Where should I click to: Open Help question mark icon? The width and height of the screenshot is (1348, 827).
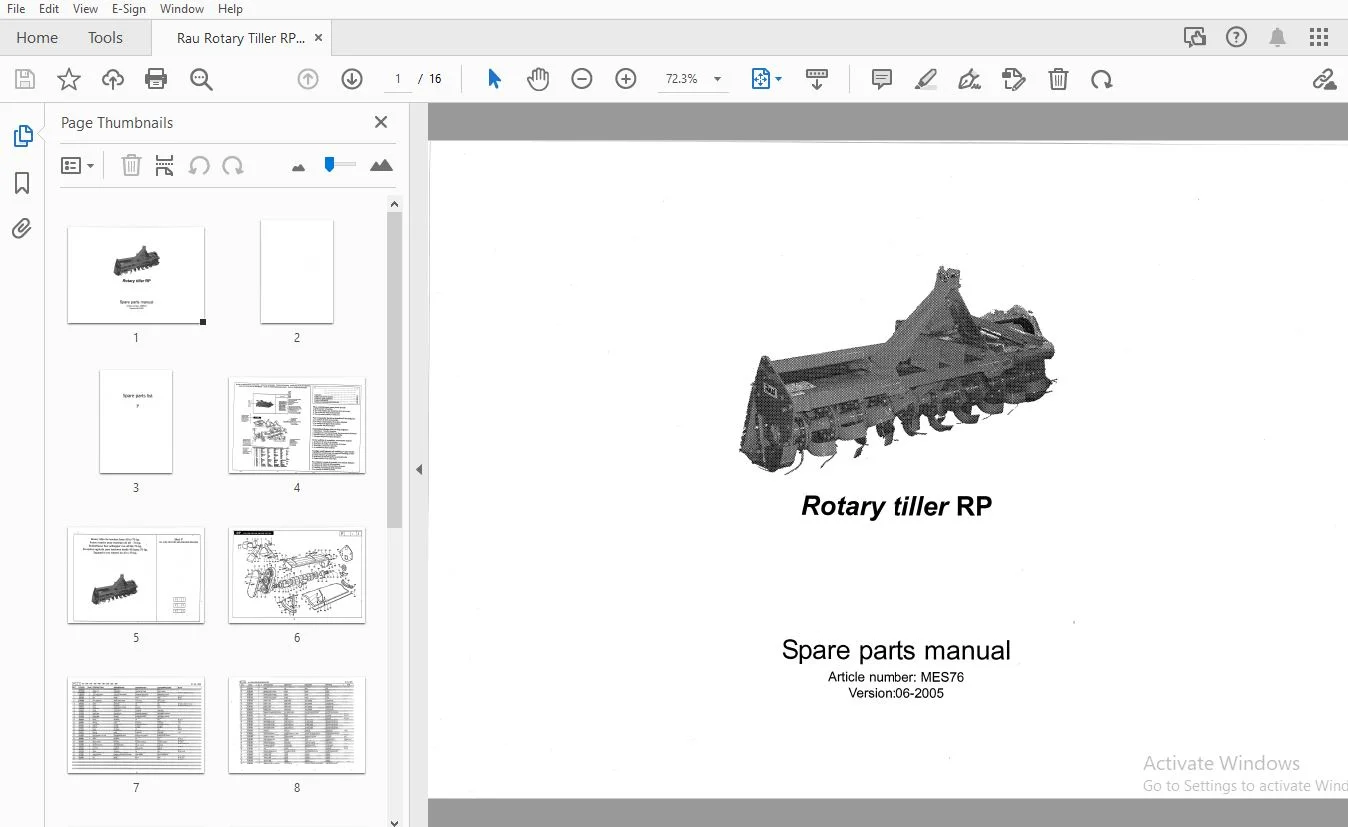[x=1237, y=38]
